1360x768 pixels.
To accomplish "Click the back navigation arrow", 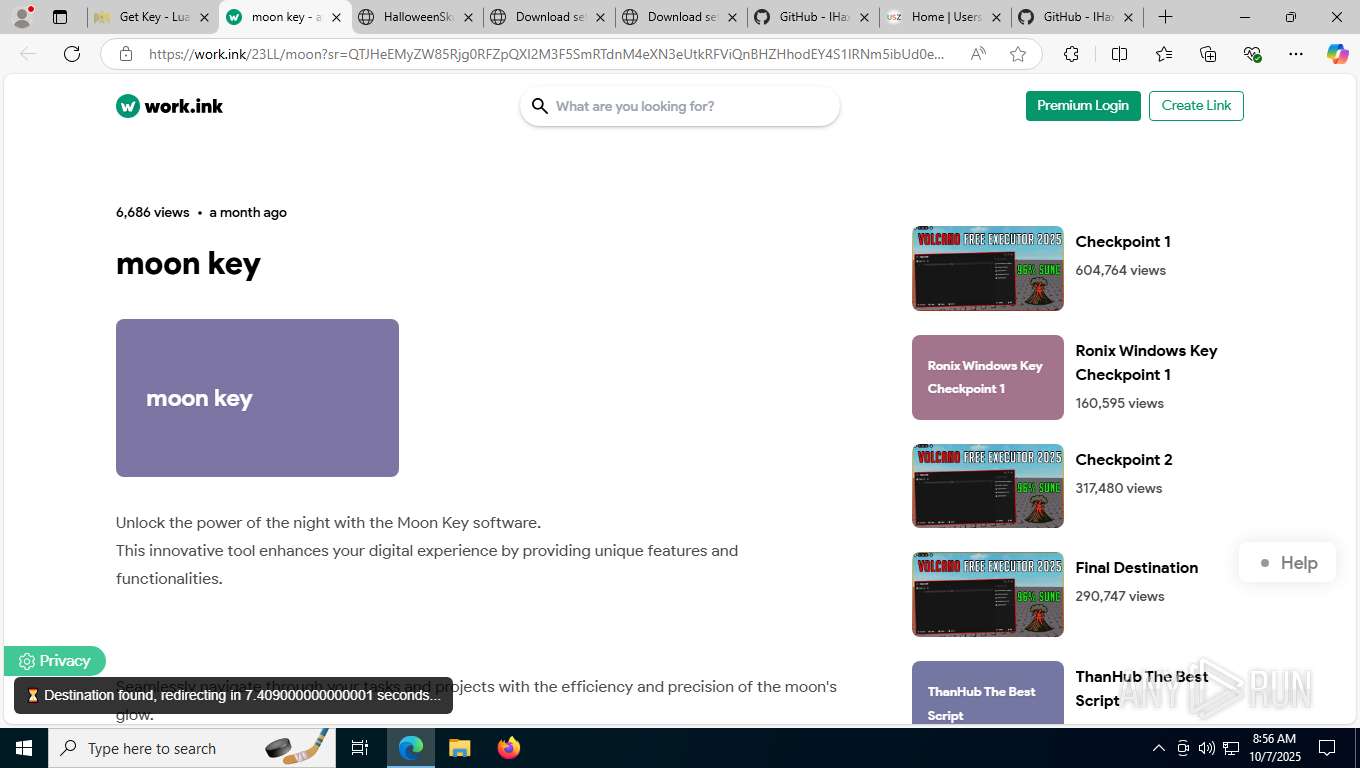I will [28, 54].
